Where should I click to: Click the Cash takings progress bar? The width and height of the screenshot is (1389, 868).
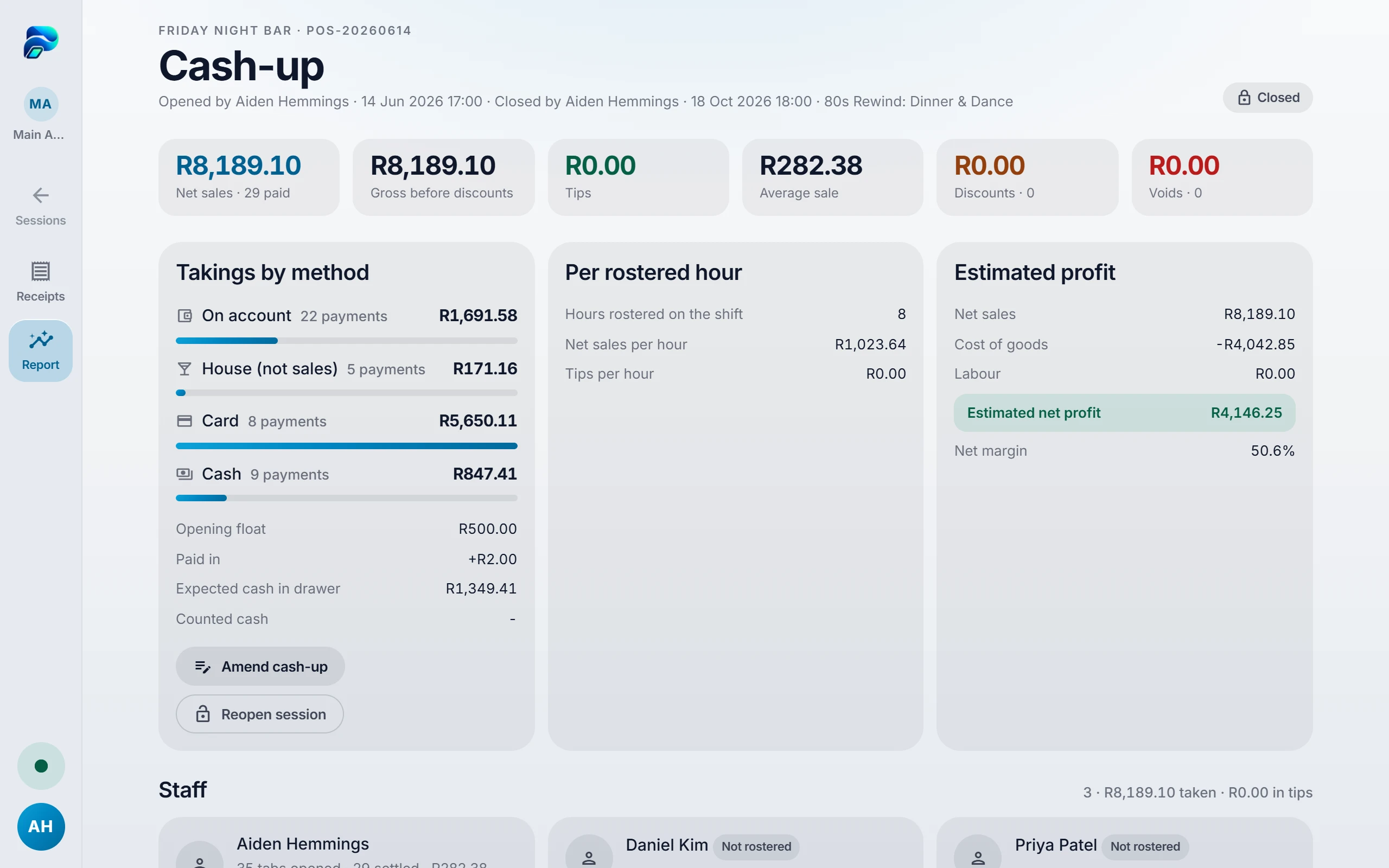pos(346,499)
